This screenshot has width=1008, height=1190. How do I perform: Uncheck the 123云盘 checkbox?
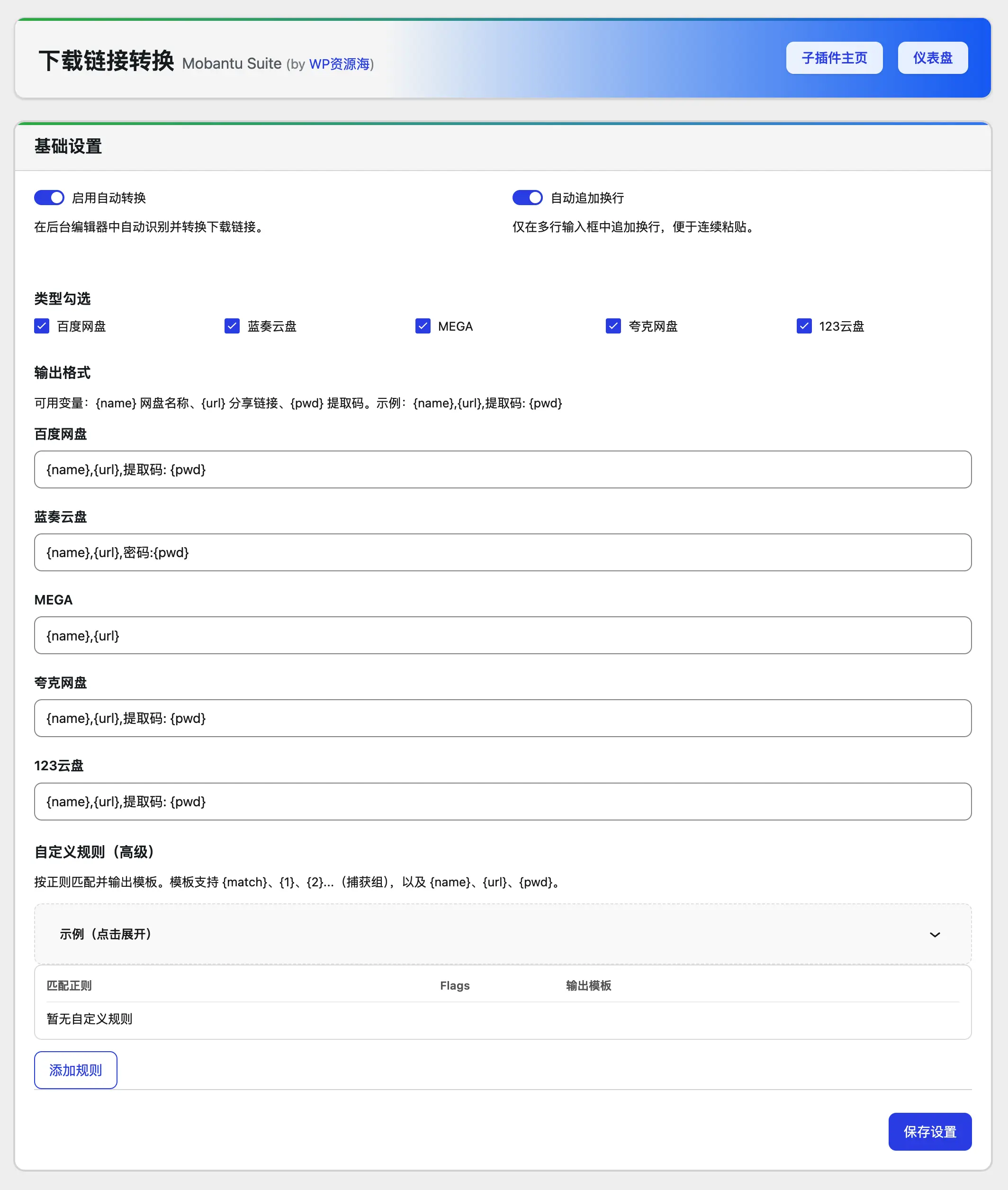(804, 326)
